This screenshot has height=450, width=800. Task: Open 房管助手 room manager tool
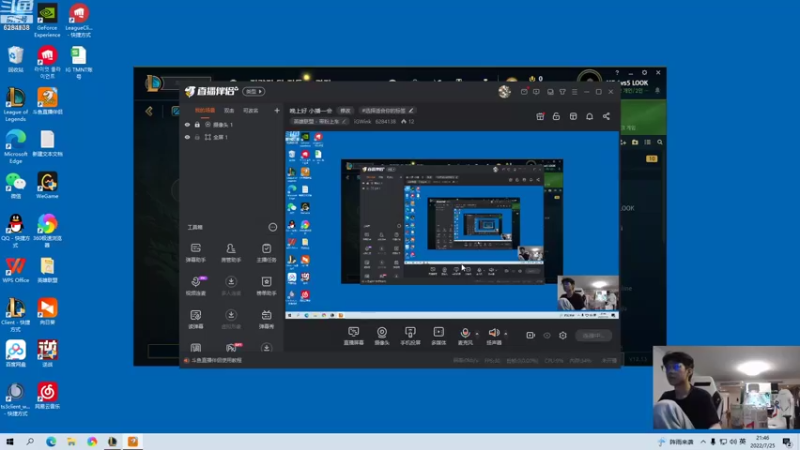(231, 253)
